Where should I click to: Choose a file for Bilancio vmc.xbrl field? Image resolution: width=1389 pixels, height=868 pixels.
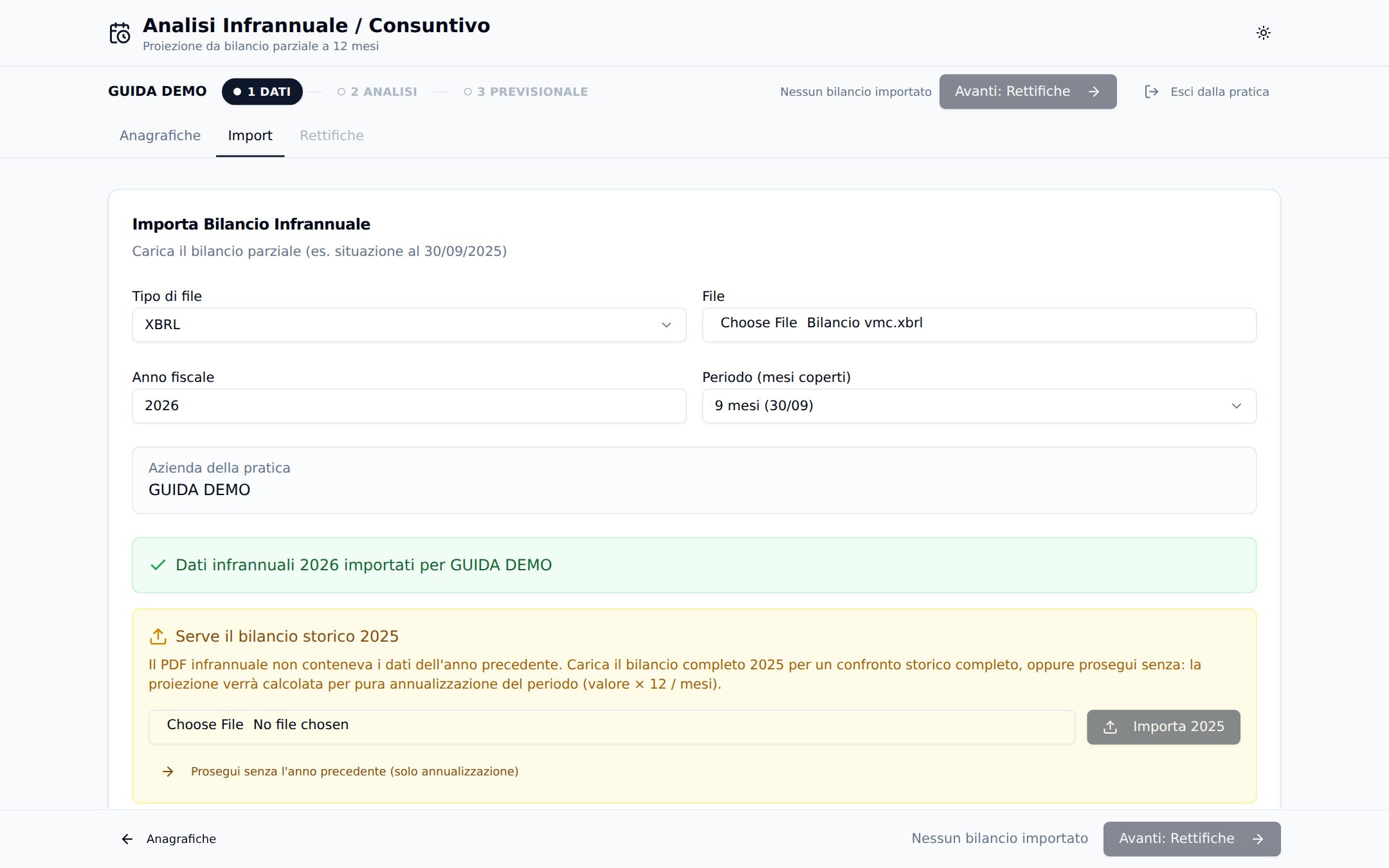point(979,325)
